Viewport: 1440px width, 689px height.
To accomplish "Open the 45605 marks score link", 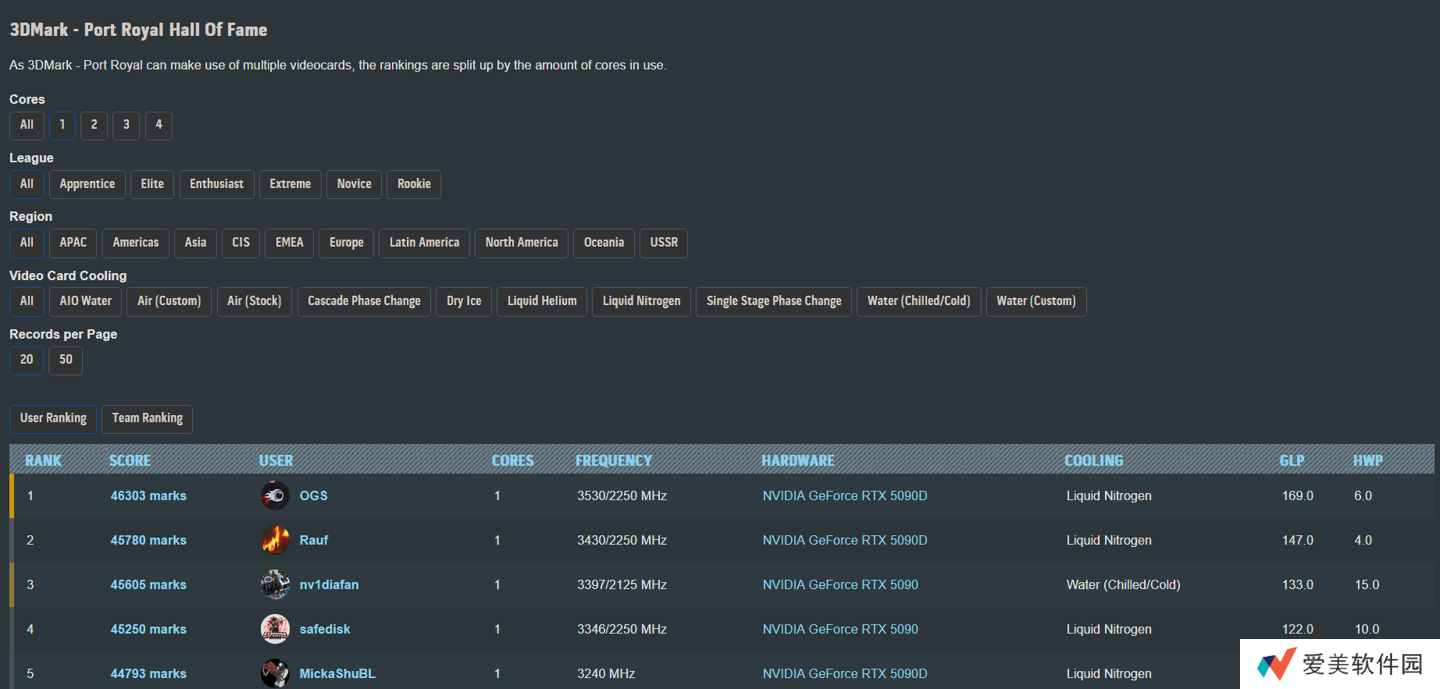I will pos(148,585).
